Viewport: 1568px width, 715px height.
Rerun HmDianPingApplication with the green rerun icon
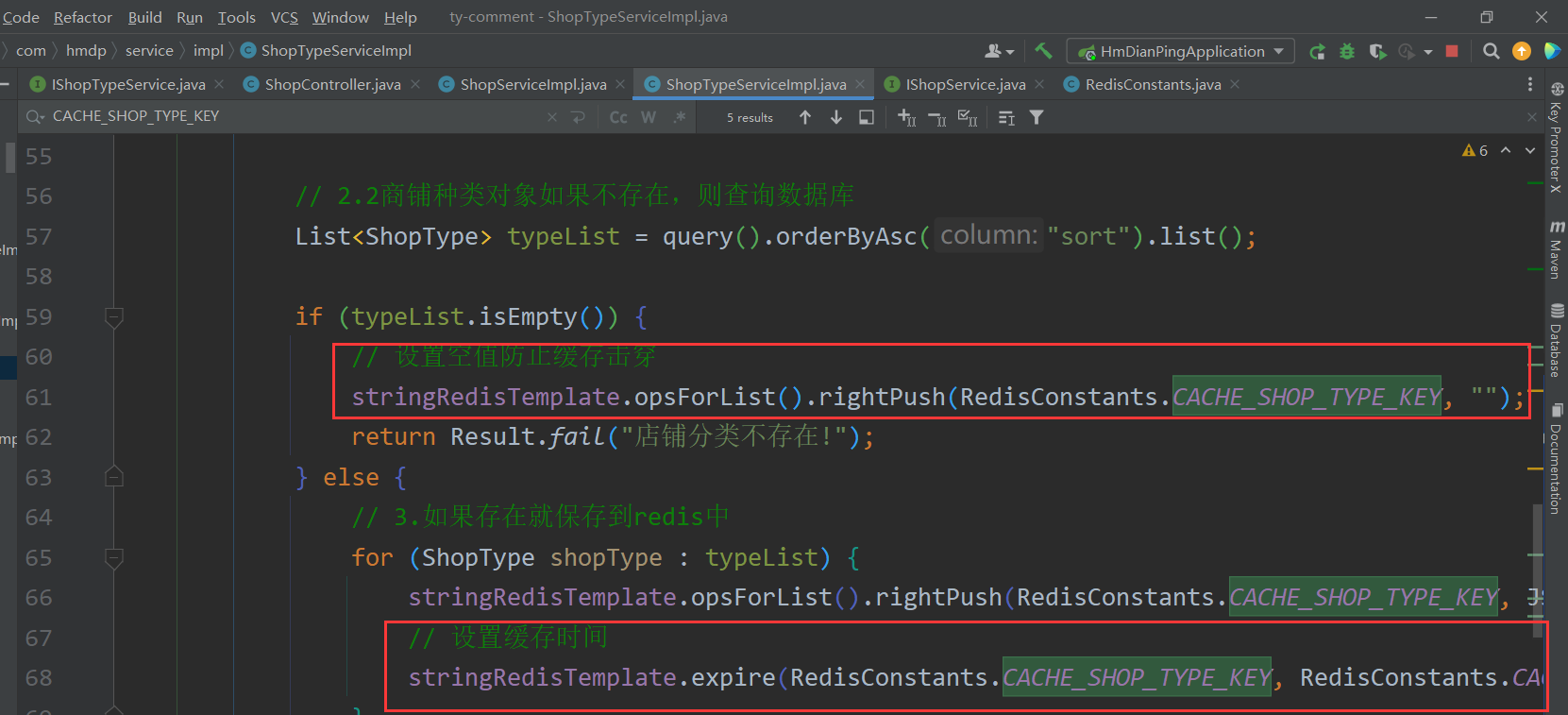[x=1317, y=51]
